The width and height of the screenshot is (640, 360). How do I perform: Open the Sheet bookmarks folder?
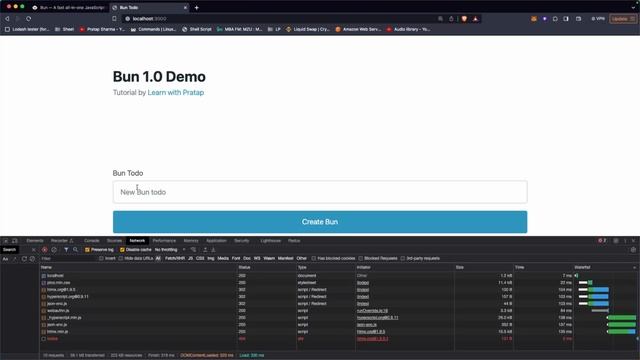(64, 29)
